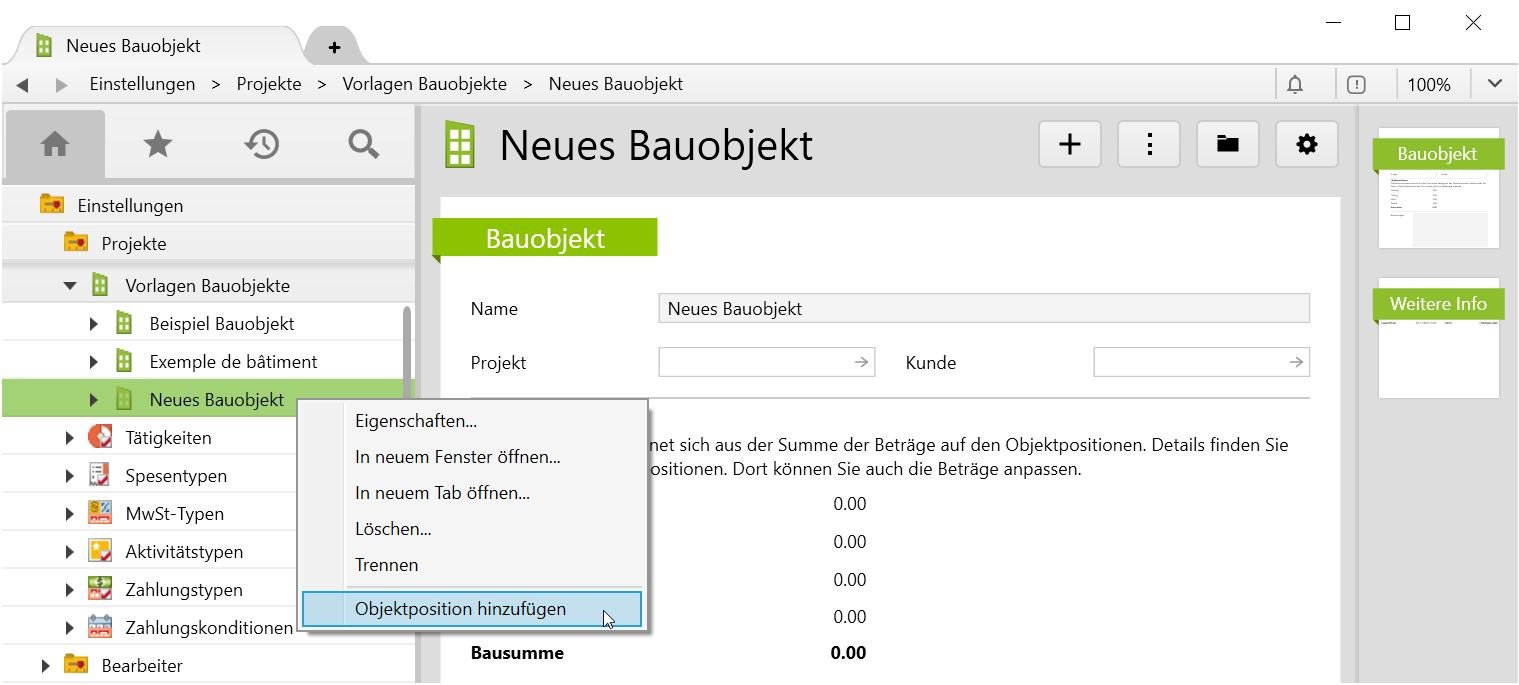Screen dimensions: 1519x685
Task: Expand the Tätigkeiten tree node
Action: 70,438
